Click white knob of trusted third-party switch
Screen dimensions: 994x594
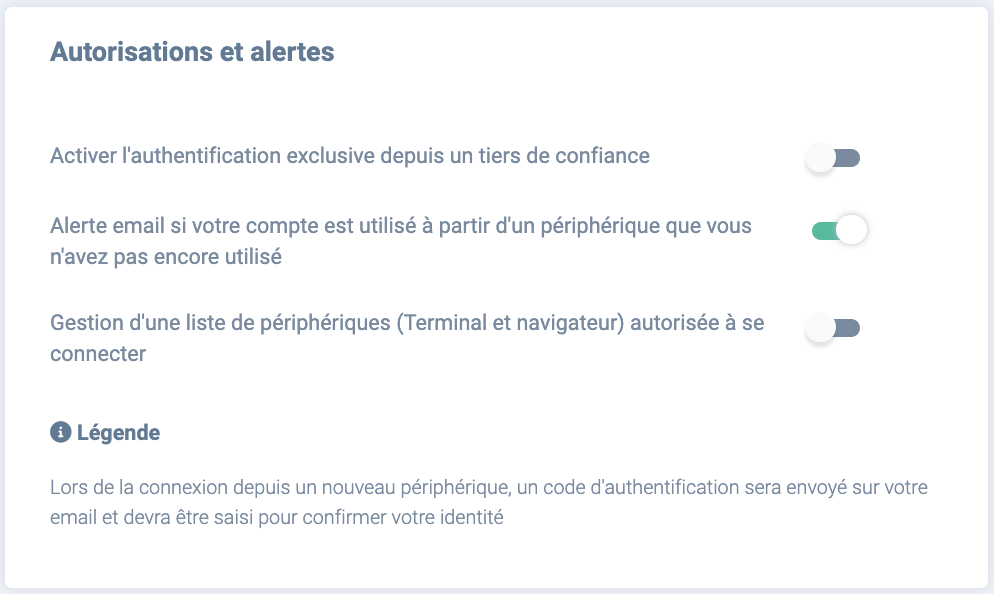tap(820, 158)
